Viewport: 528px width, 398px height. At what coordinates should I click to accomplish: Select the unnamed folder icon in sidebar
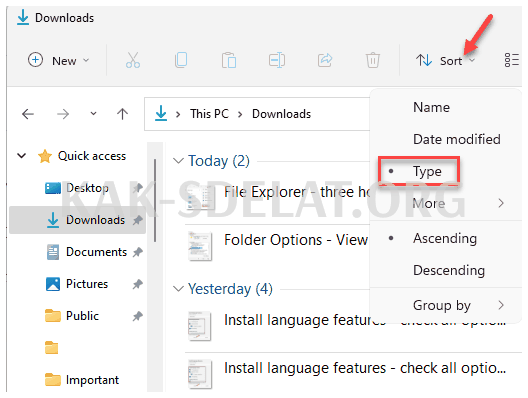point(52,348)
